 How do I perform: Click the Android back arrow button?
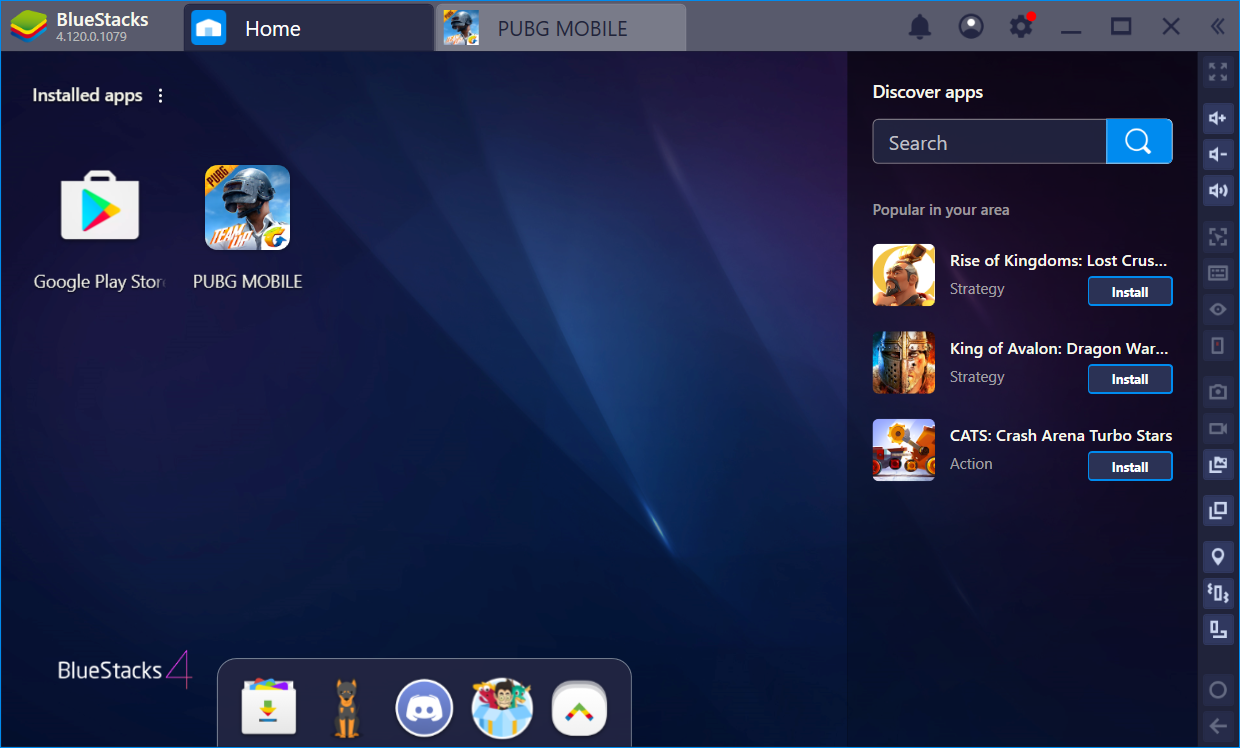(1217, 726)
